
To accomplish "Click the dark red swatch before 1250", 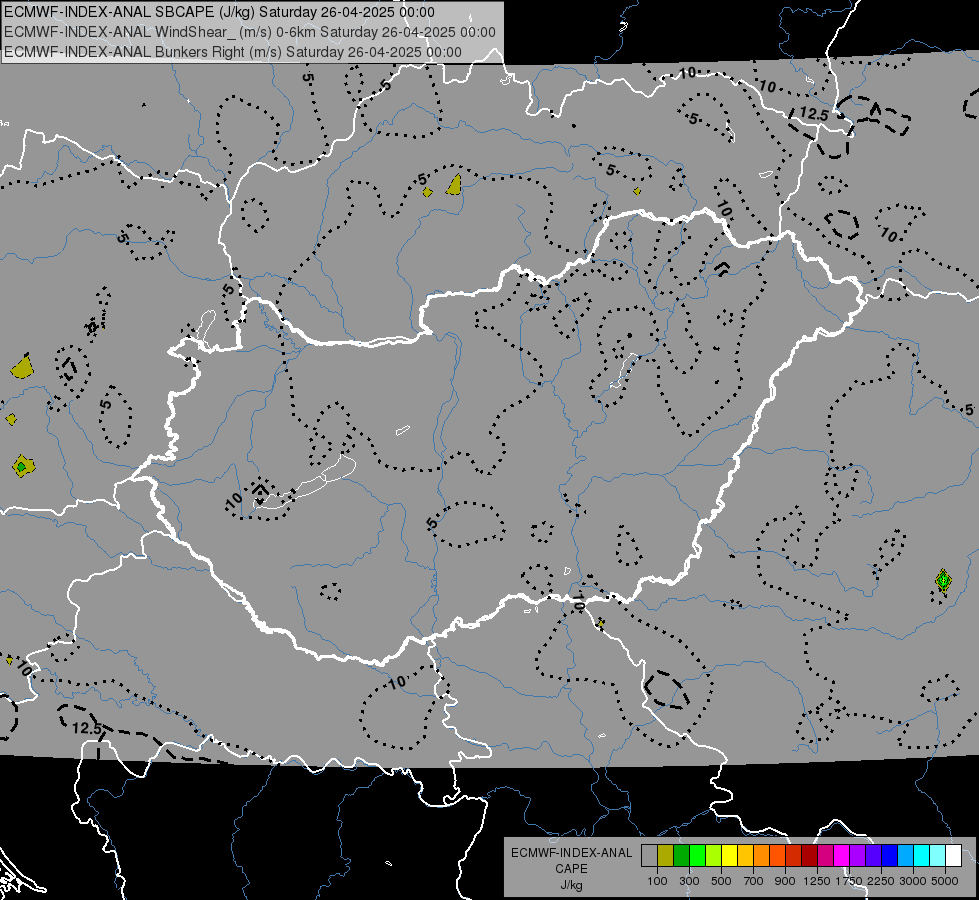I will 809,856.
